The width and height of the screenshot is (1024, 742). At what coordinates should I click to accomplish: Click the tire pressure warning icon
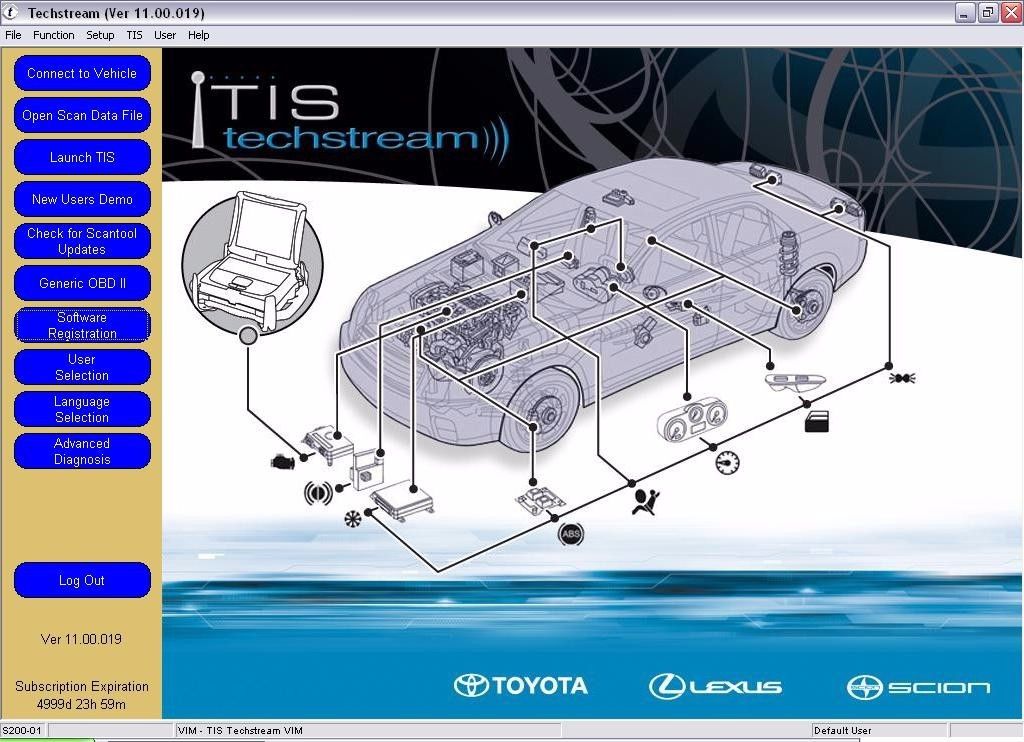point(318,492)
